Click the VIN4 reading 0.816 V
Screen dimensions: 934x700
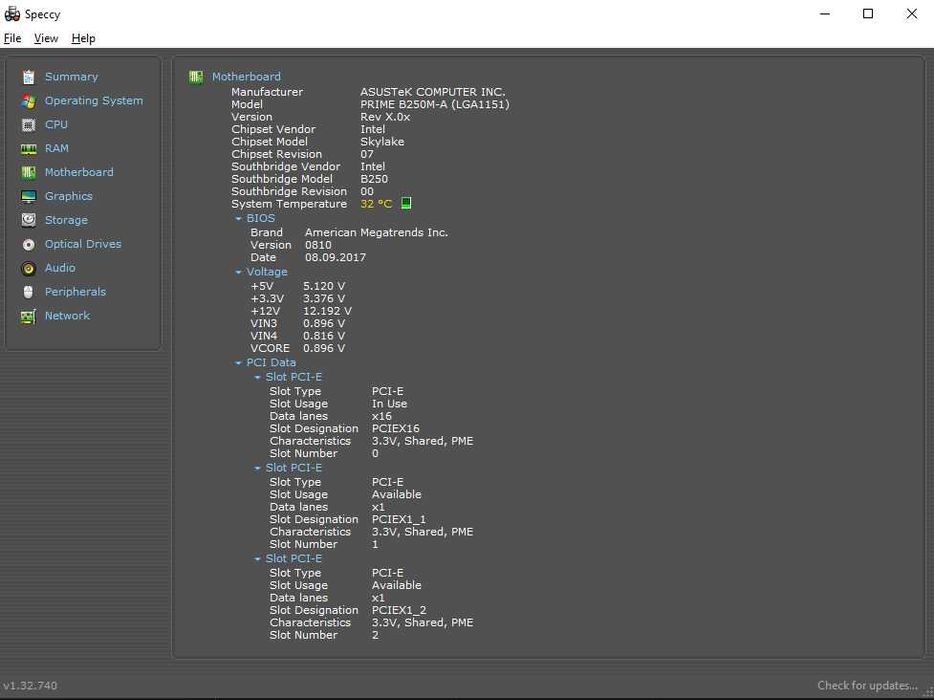click(324, 336)
